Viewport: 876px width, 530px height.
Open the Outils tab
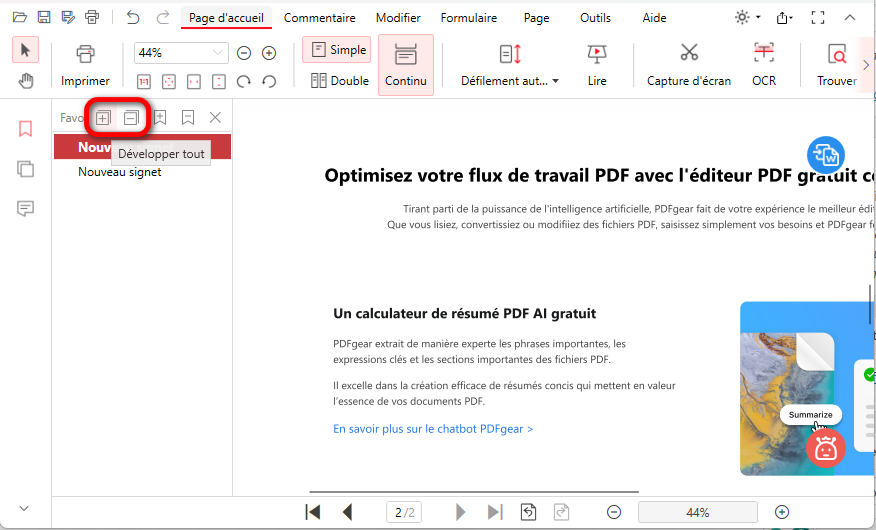click(596, 18)
